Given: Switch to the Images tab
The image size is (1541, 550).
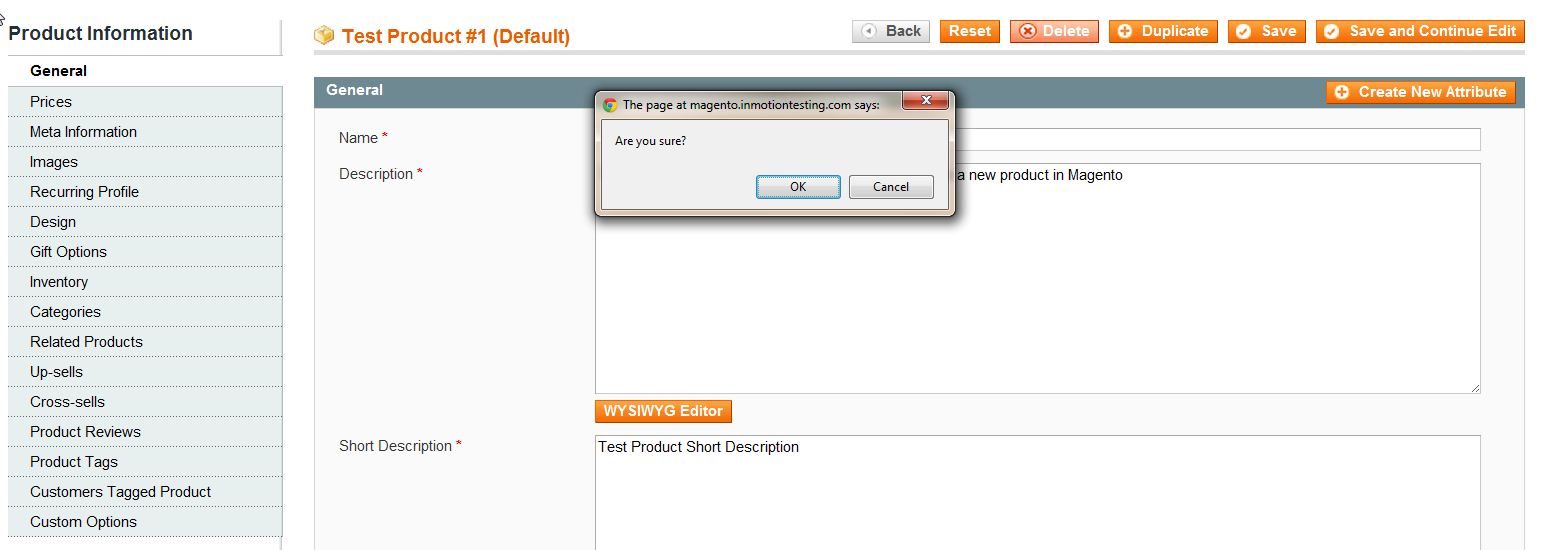Looking at the screenshot, I should tap(145, 162).
